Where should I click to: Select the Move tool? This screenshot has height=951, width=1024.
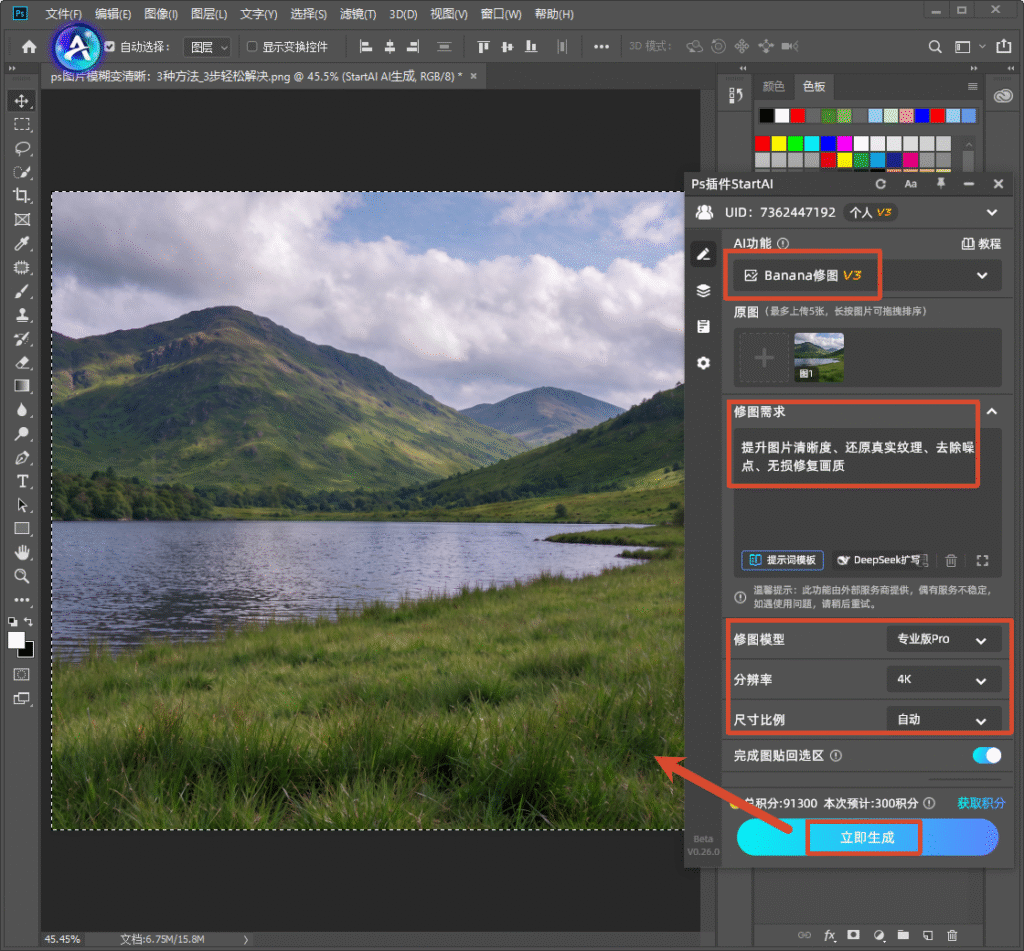tap(22, 101)
